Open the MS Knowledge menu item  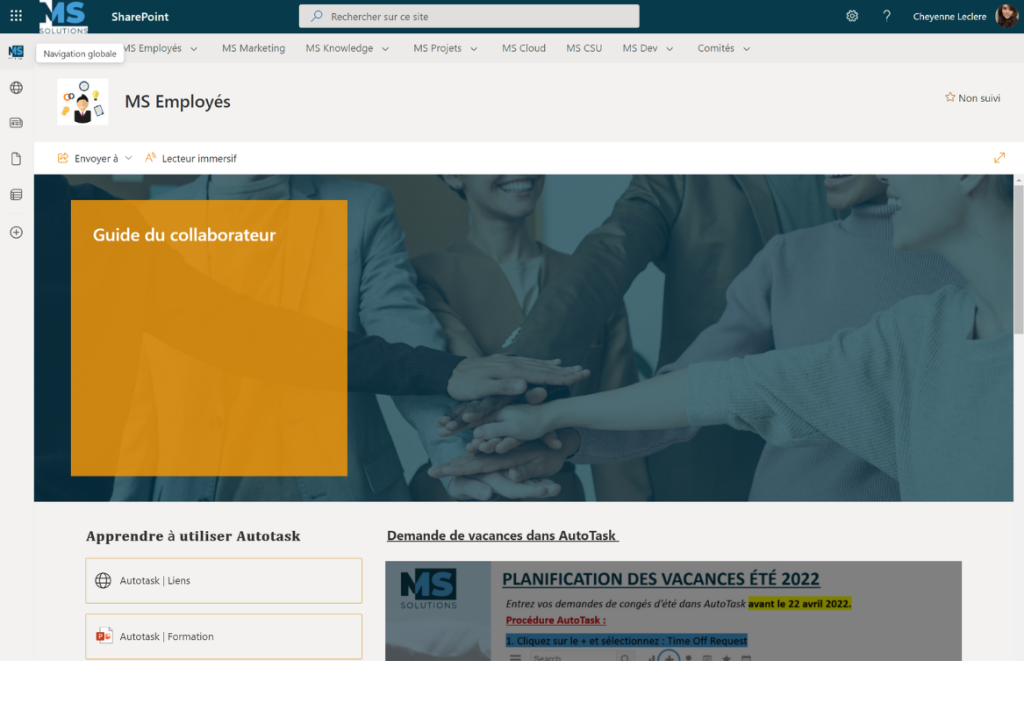pos(340,48)
